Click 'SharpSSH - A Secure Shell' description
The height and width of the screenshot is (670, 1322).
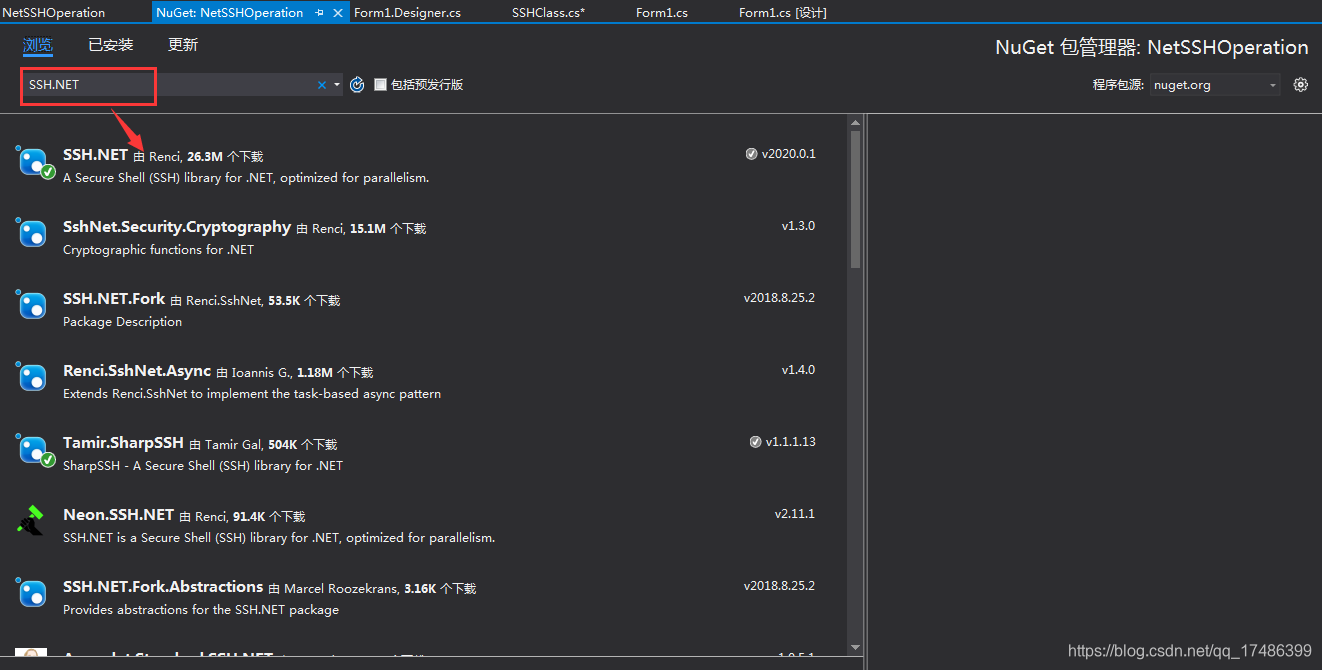(203, 466)
